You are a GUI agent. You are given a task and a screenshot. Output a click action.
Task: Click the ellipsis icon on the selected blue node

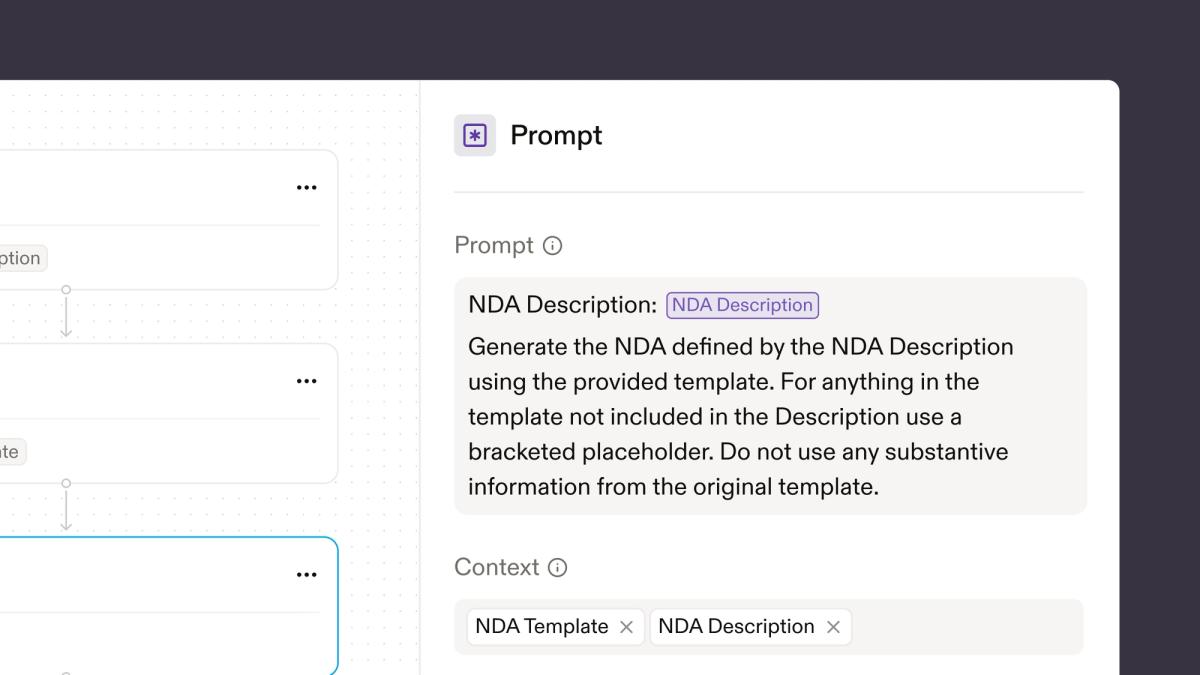pyautogui.click(x=307, y=573)
